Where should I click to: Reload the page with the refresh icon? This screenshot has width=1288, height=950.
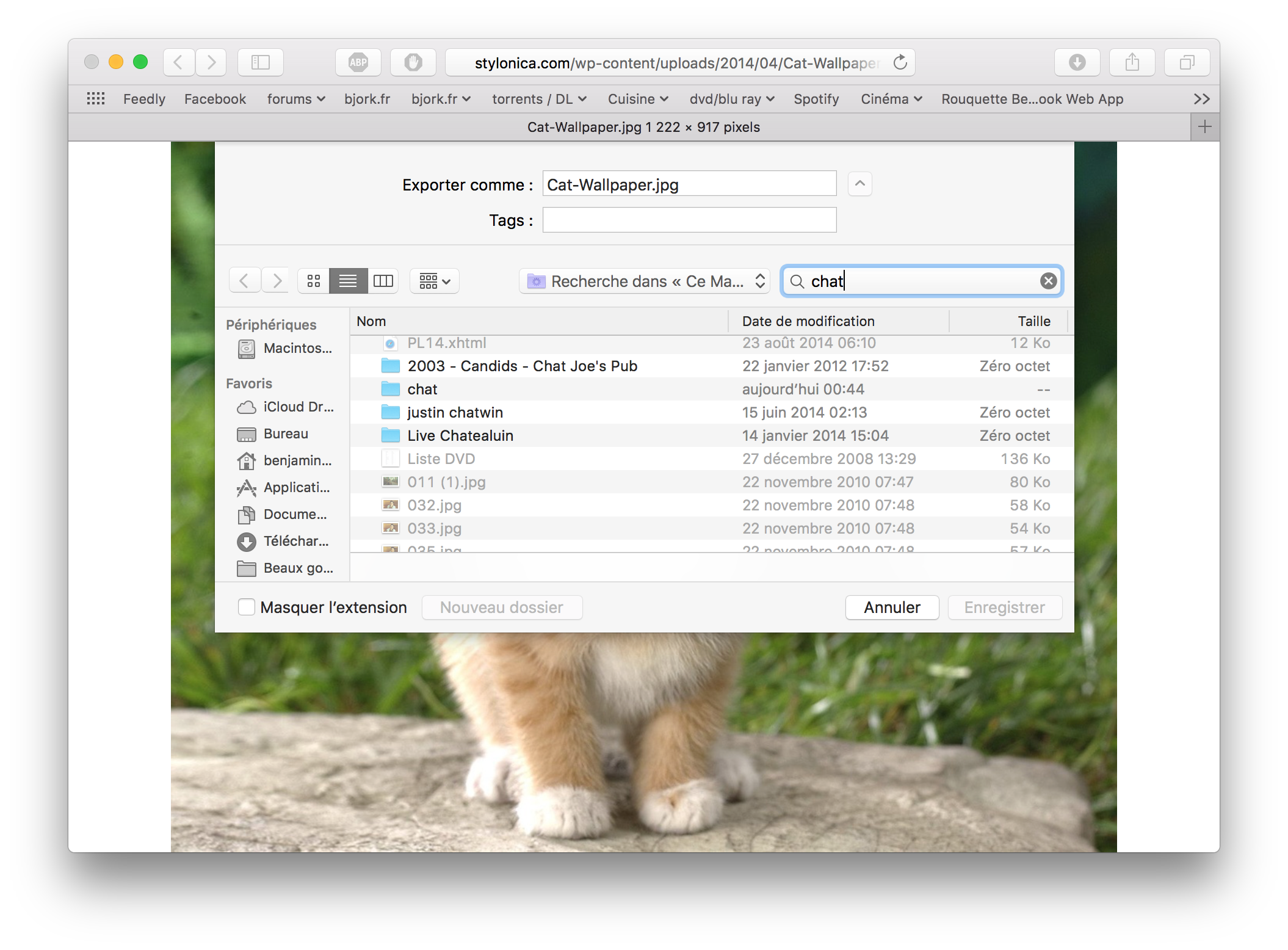tap(900, 62)
